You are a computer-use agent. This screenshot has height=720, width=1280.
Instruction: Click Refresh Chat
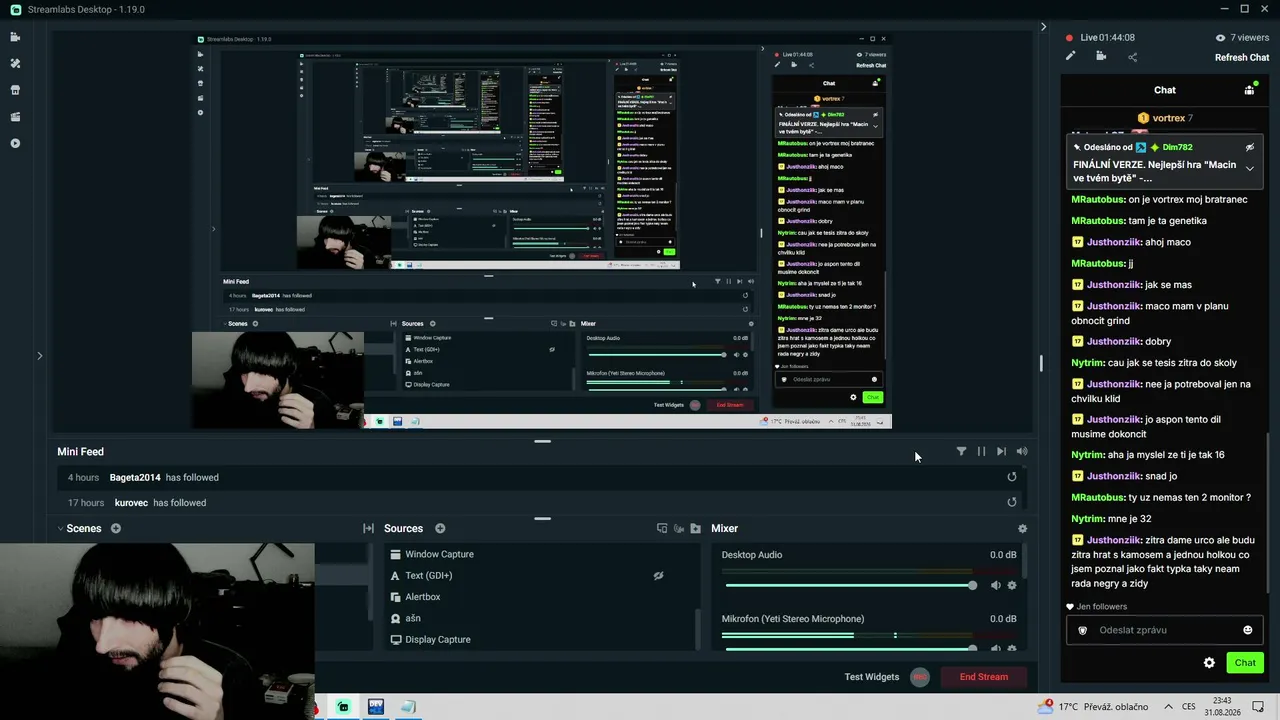[1242, 57]
